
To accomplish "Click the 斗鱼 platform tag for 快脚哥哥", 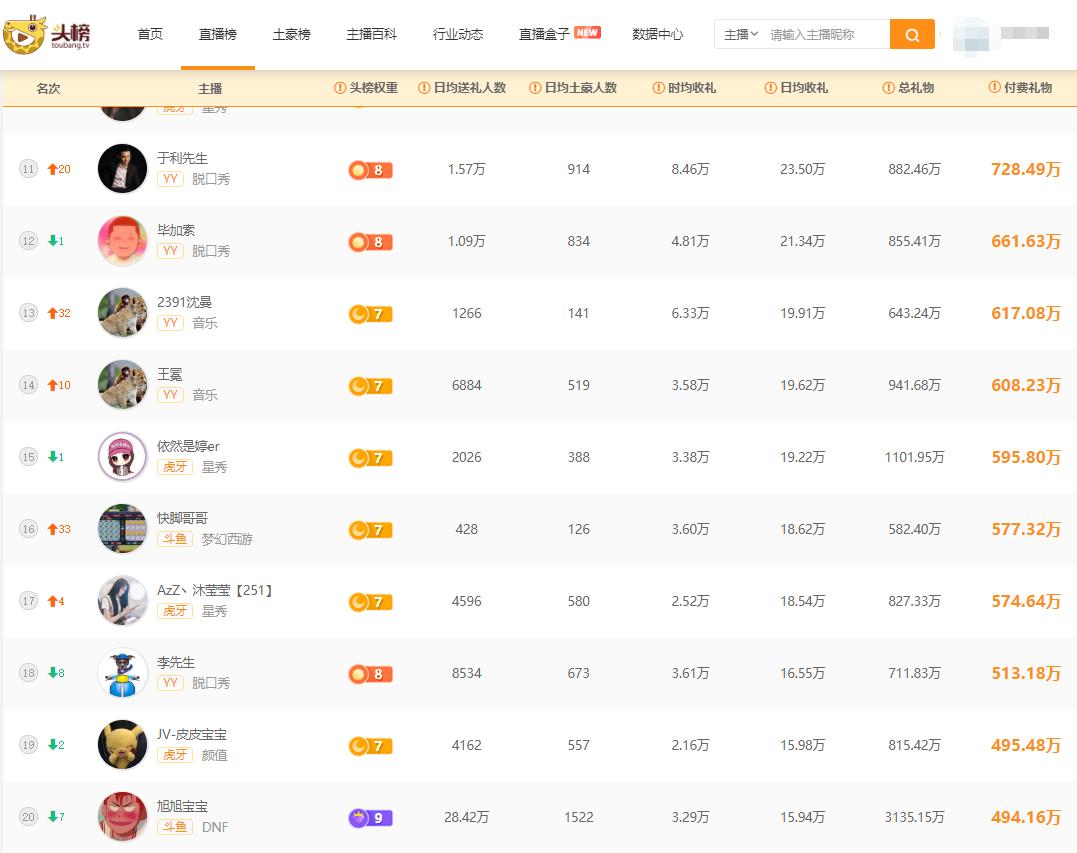I will pos(175,539).
